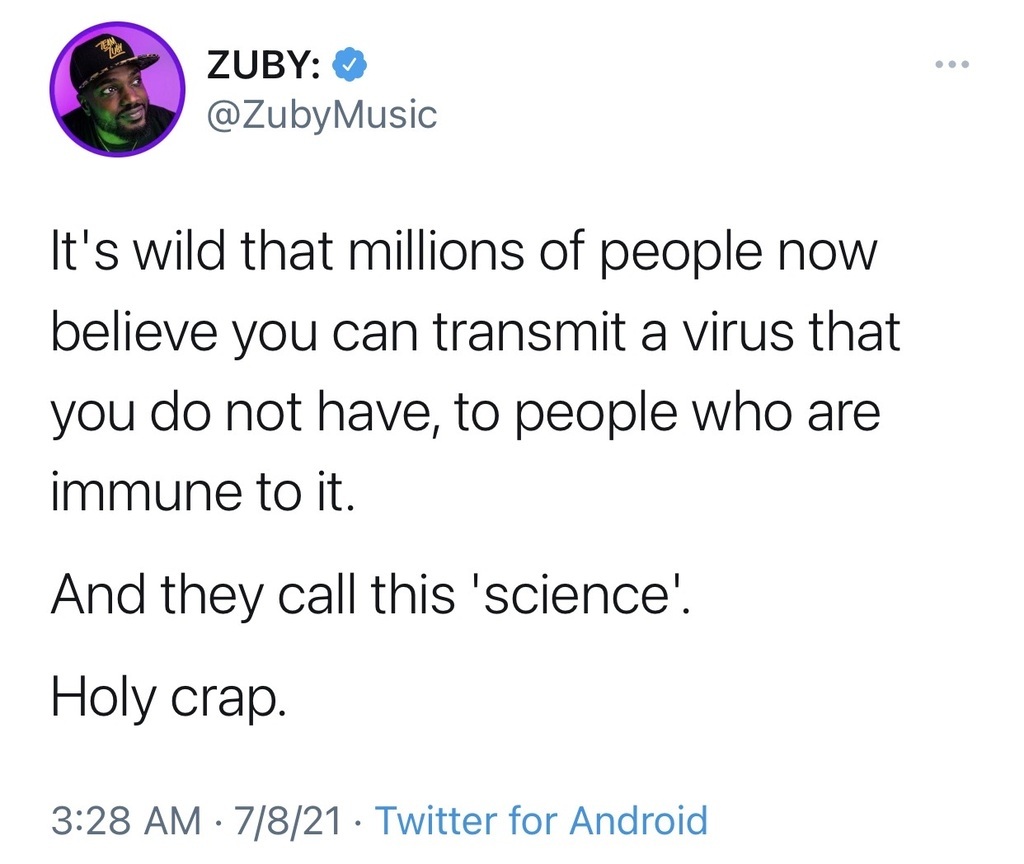Click the line "And they call this"

coord(371,597)
